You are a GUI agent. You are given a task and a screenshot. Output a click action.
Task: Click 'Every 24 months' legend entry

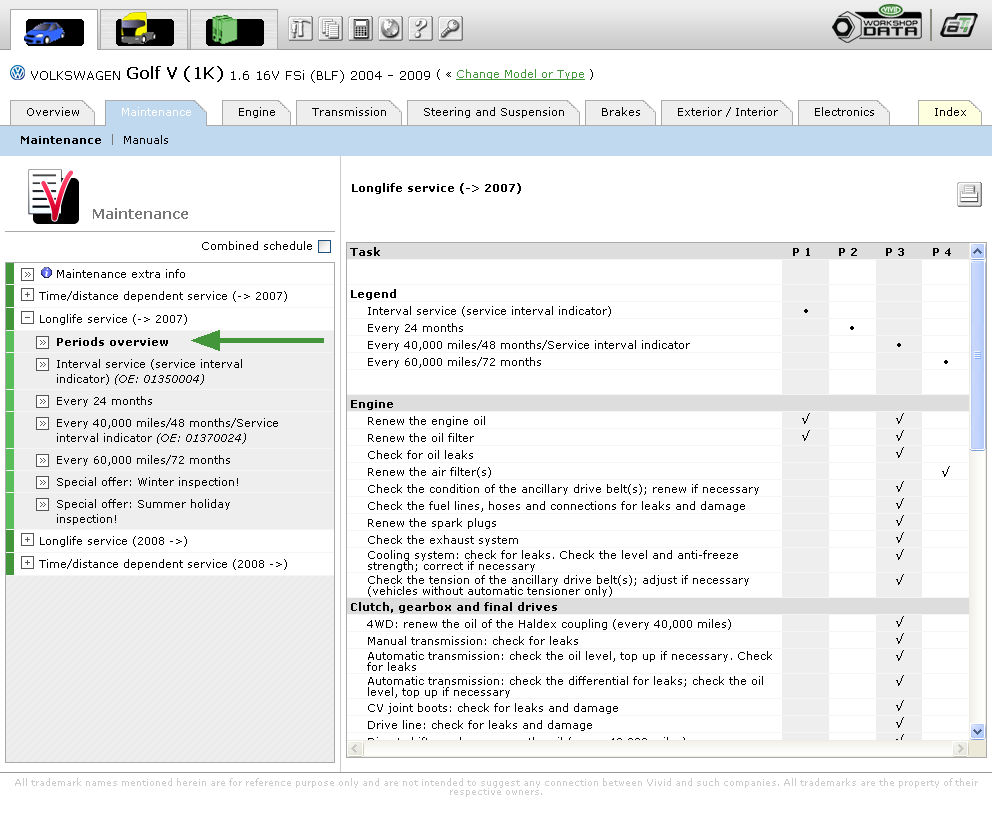(415, 328)
